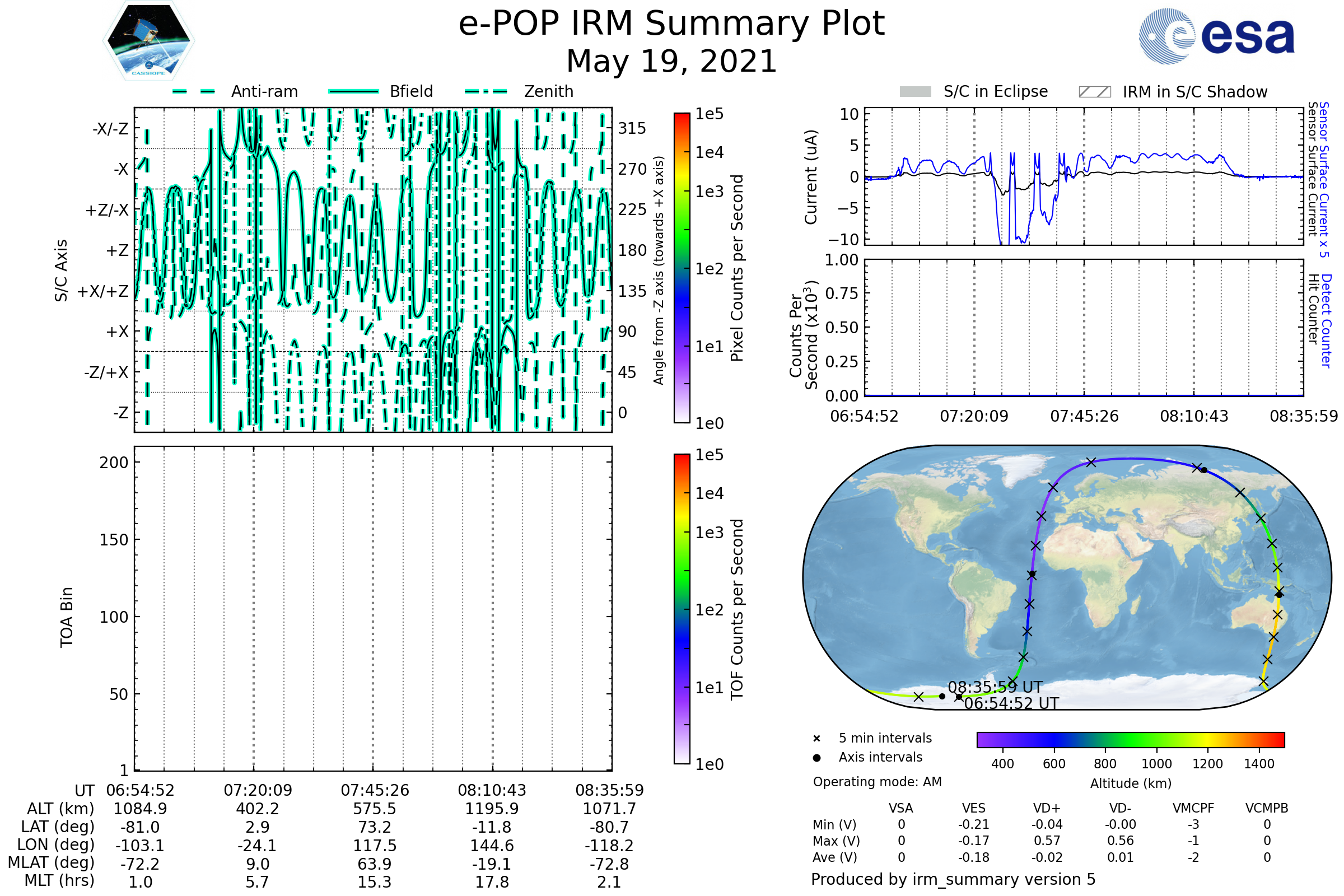1344x896 pixels.
Task: Click the Anti-ram dashed line legend sample
Action: [x=194, y=91]
